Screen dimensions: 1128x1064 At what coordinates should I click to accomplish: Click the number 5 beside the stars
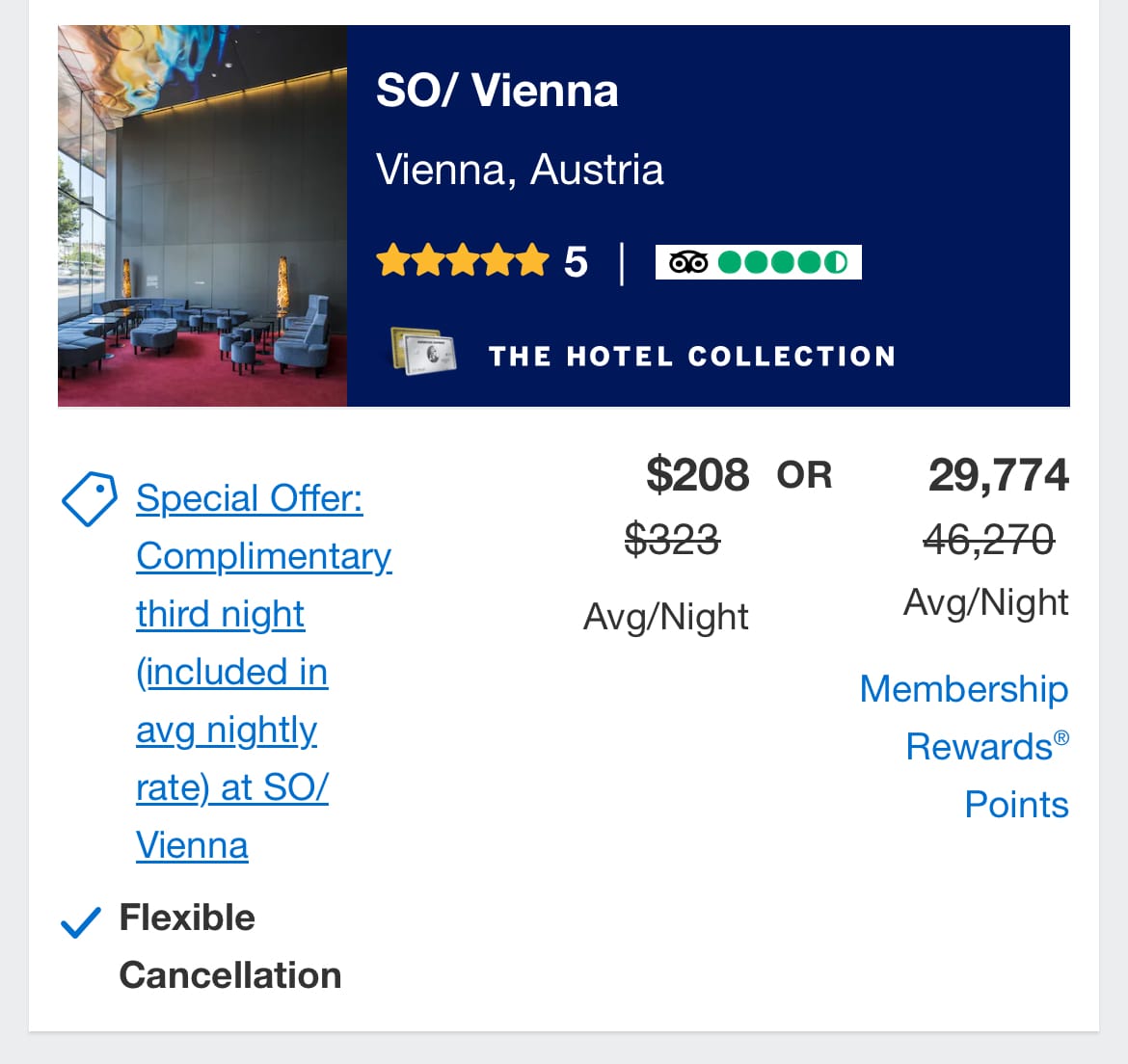coord(576,262)
